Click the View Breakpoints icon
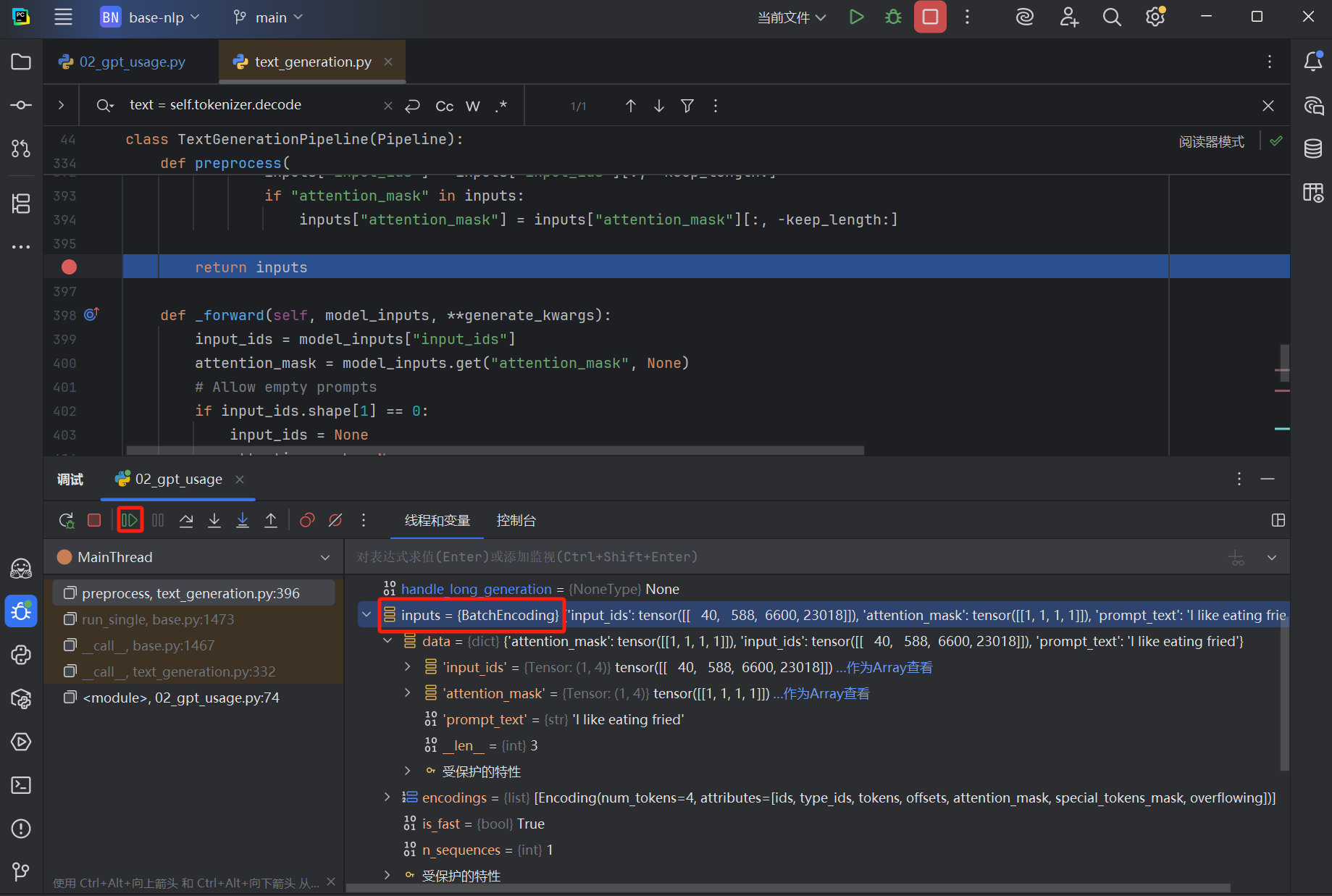 coord(307,520)
